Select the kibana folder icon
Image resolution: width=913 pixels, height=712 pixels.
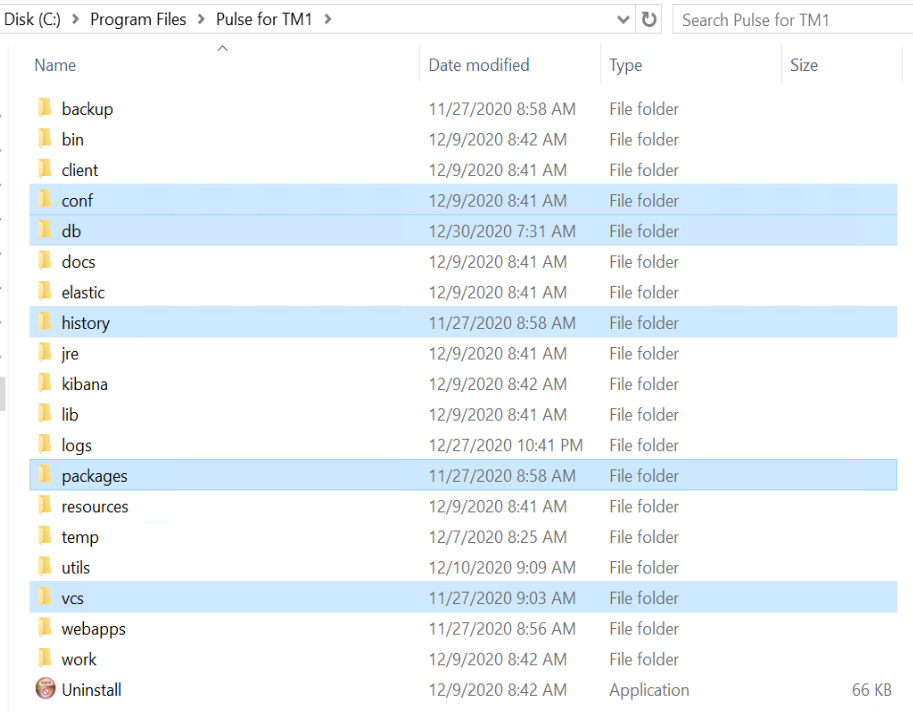click(45, 383)
